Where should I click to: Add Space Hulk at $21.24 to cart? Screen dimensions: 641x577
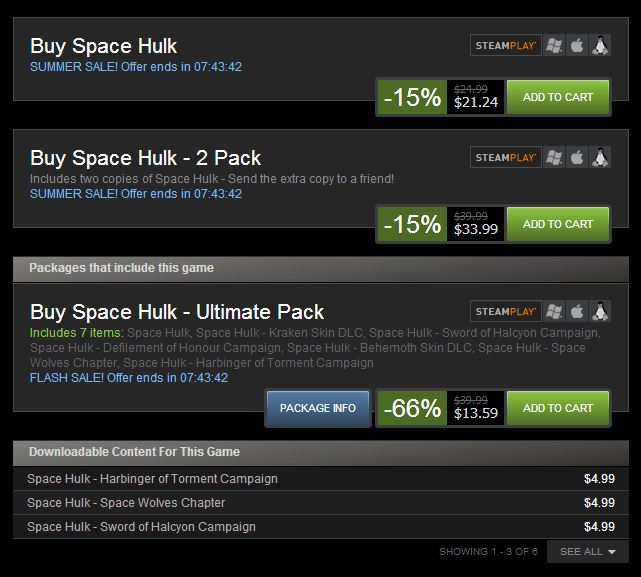558,97
